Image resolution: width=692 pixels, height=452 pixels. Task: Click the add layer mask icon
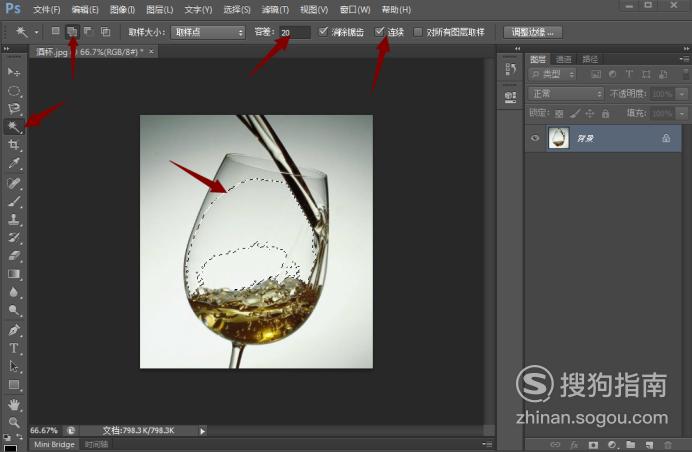click(x=593, y=444)
